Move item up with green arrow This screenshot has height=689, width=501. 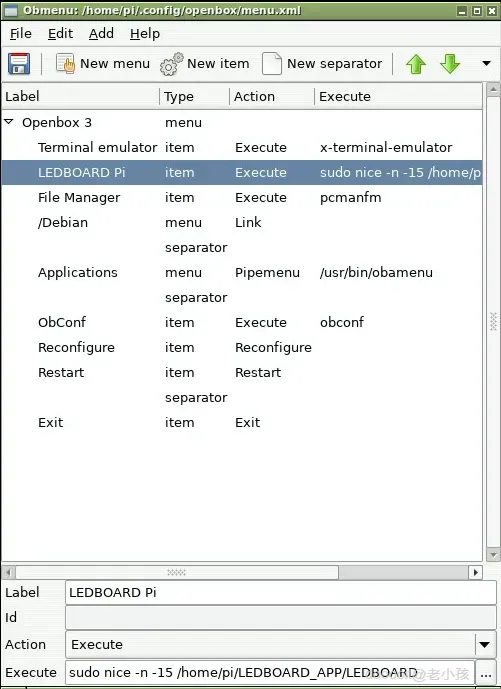416,64
